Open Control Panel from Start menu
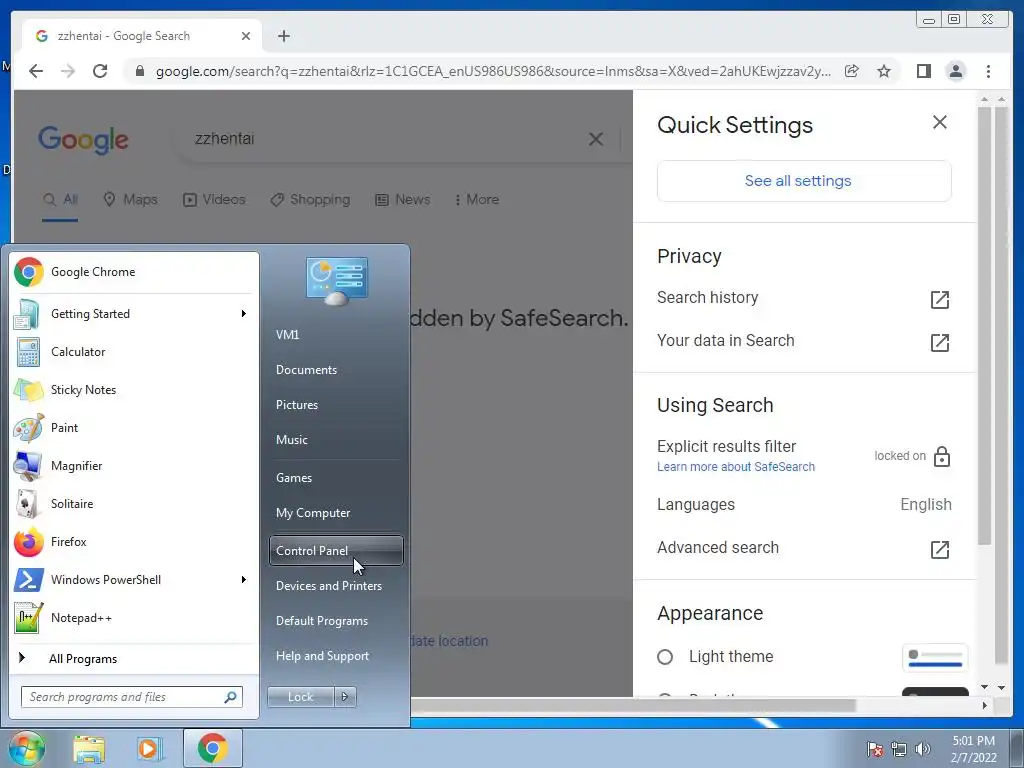 click(336, 551)
